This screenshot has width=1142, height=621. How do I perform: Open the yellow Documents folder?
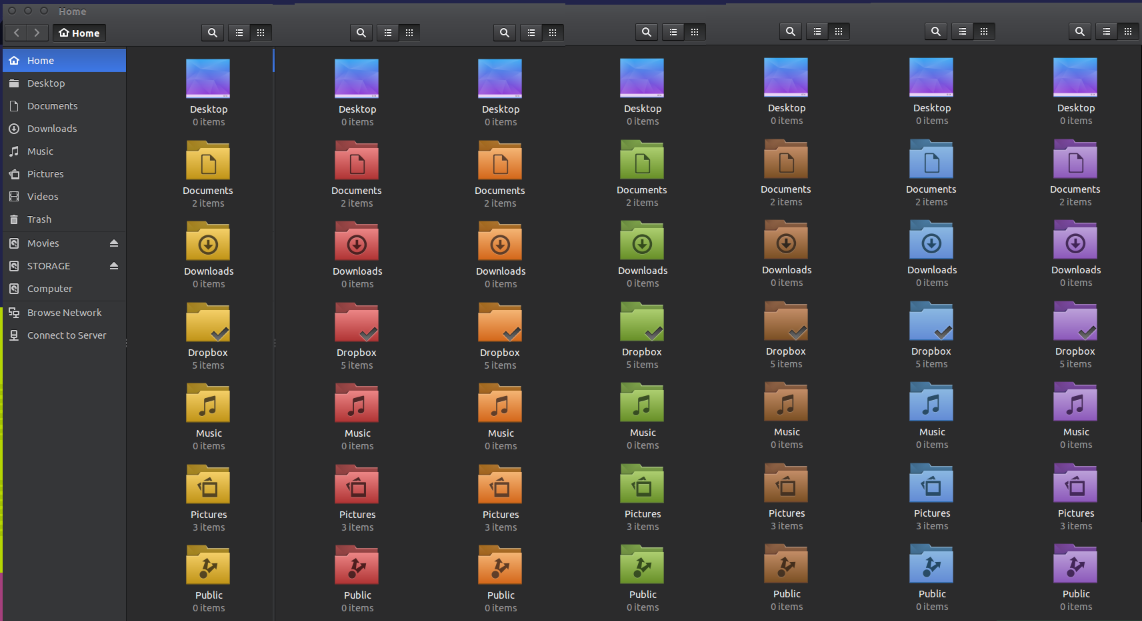(208, 161)
